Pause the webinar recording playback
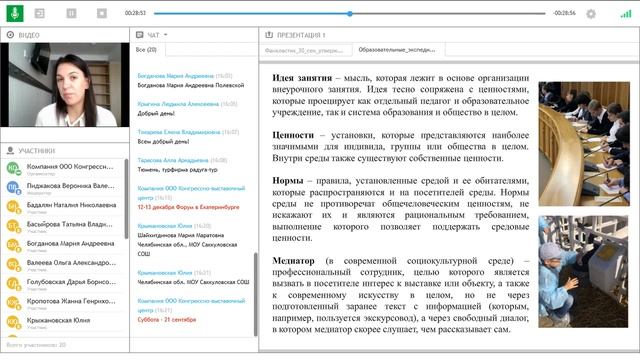The height and width of the screenshot is (360, 640). 71,13
